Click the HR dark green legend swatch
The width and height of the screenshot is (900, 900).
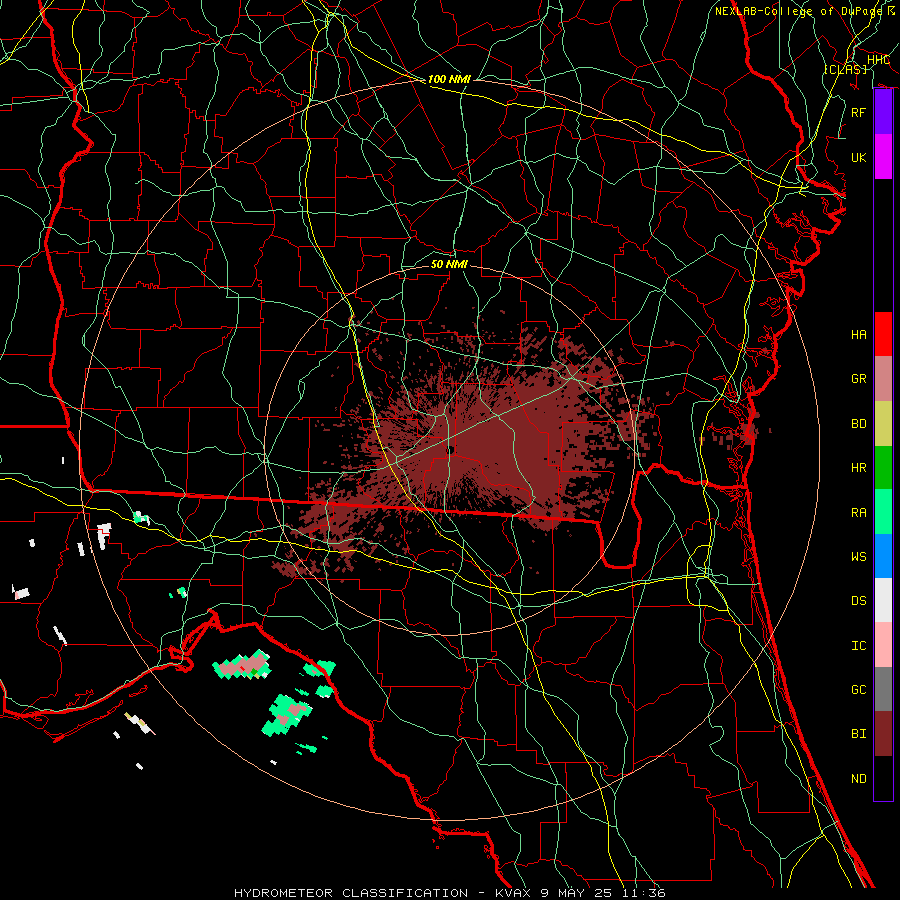[883, 468]
